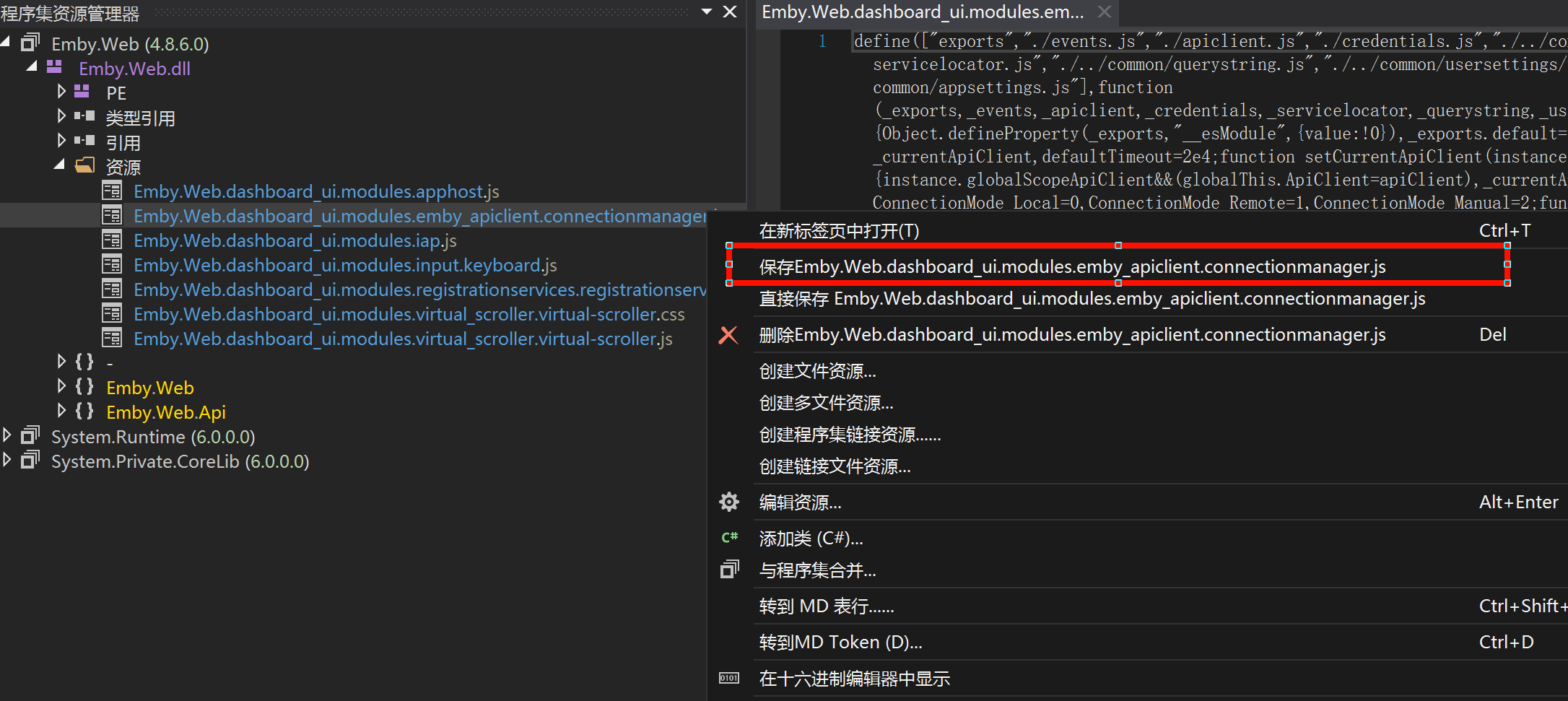Select 在新标签页中打开 menu item
Image resolution: width=1568 pixels, height=701 pixels.
(839, 231)
